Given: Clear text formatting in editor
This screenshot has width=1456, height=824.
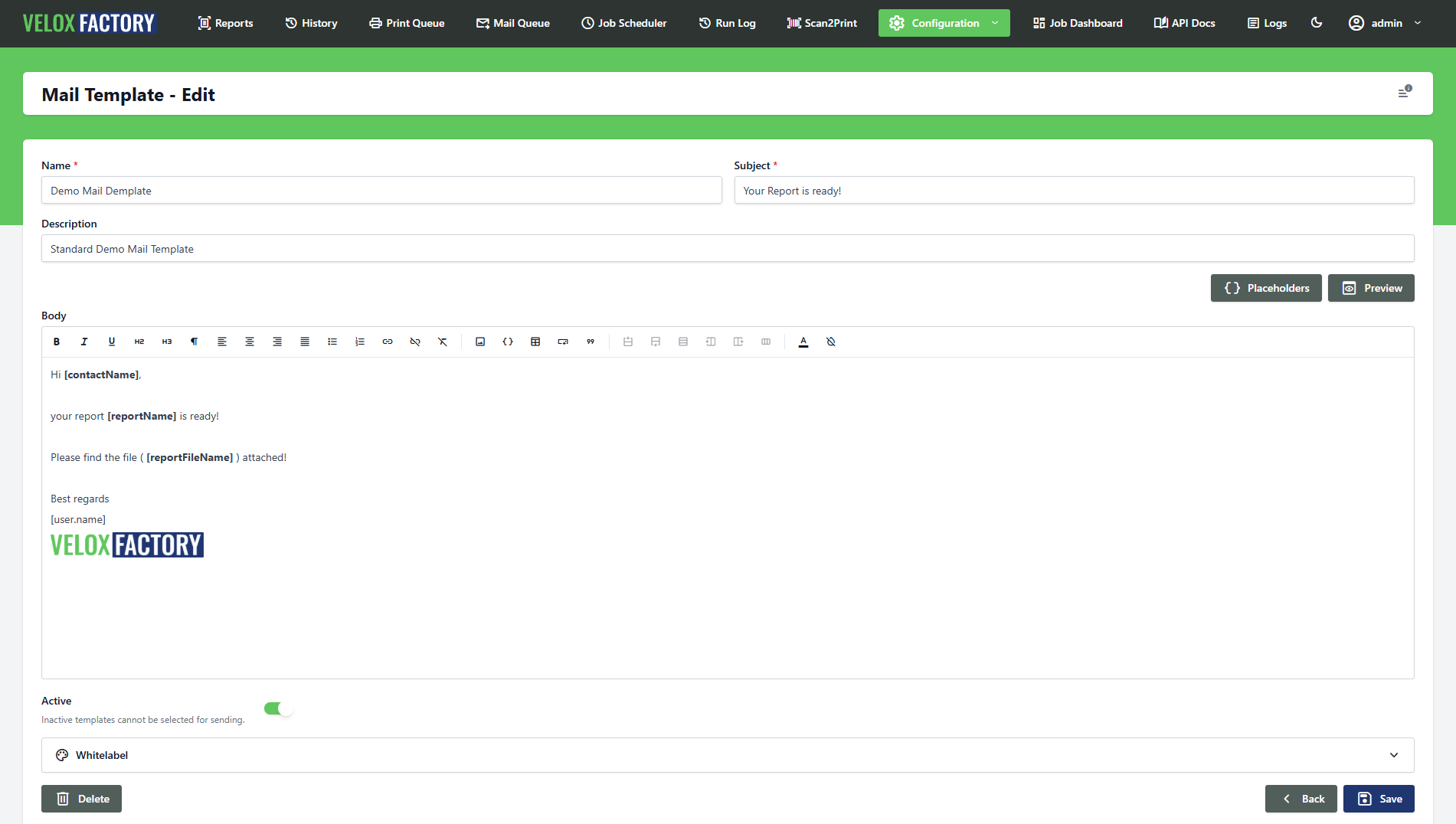Looking at the screenshot, I should coord(443,342).
